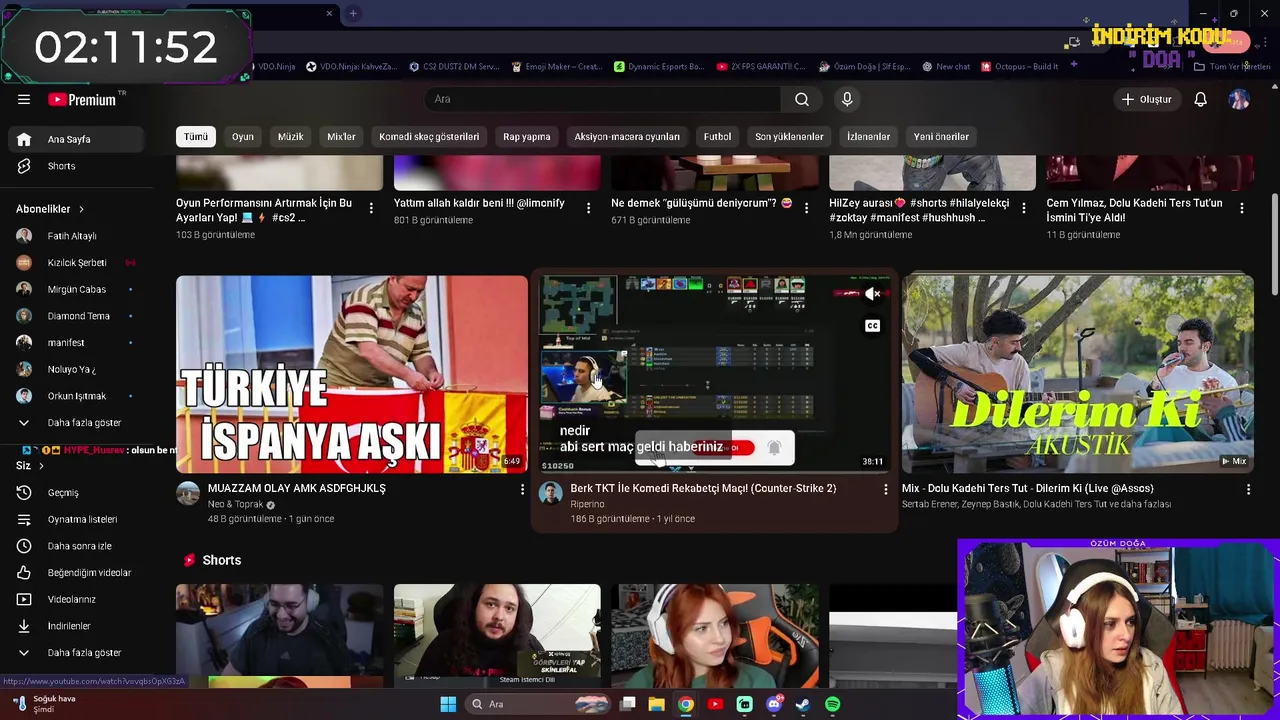Open options for Oyun Performansını Artırmak video
This screenshot has width=1280, height=720.
371,208
